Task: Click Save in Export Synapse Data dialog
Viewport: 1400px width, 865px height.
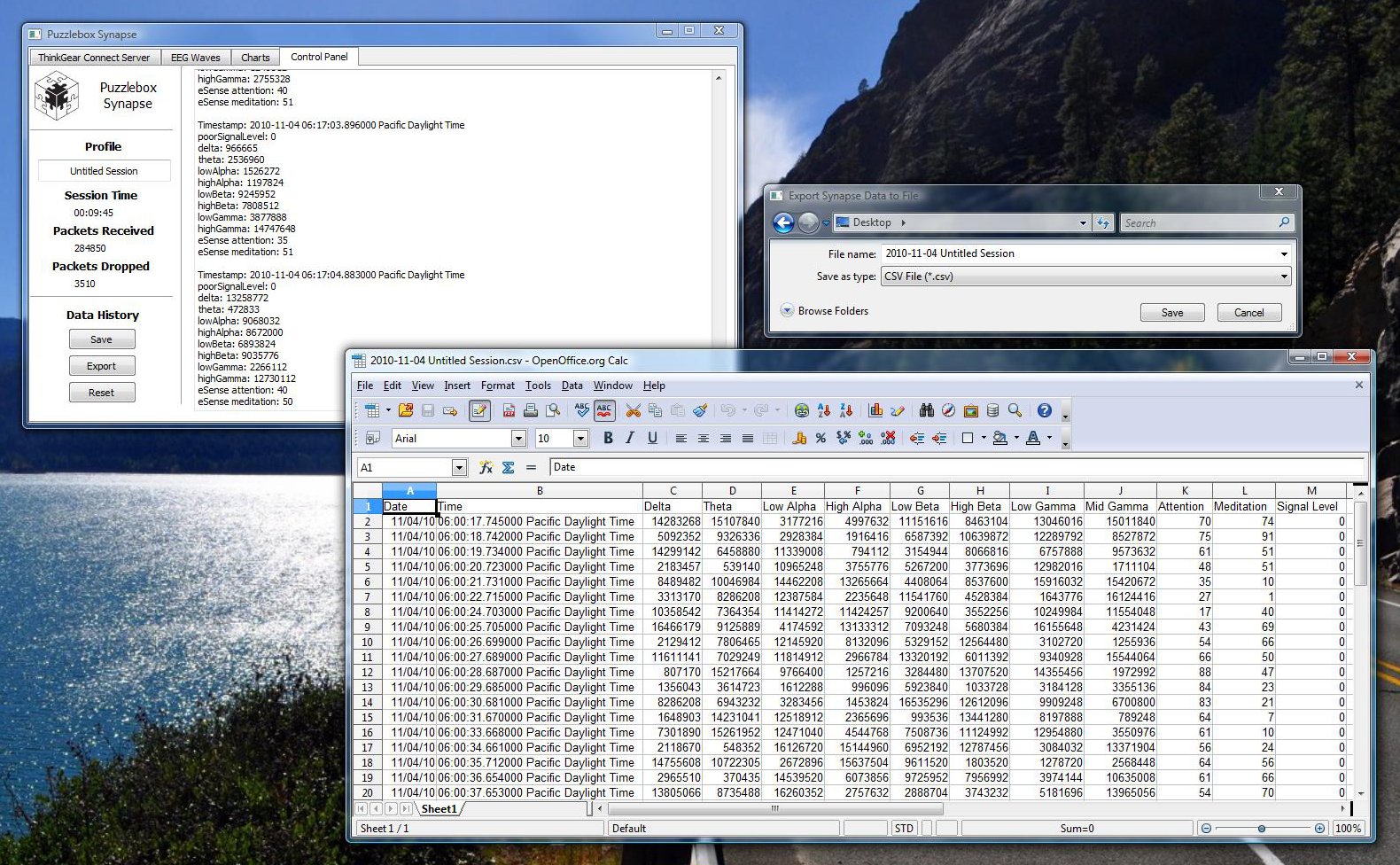Action: click(1172, 313)
